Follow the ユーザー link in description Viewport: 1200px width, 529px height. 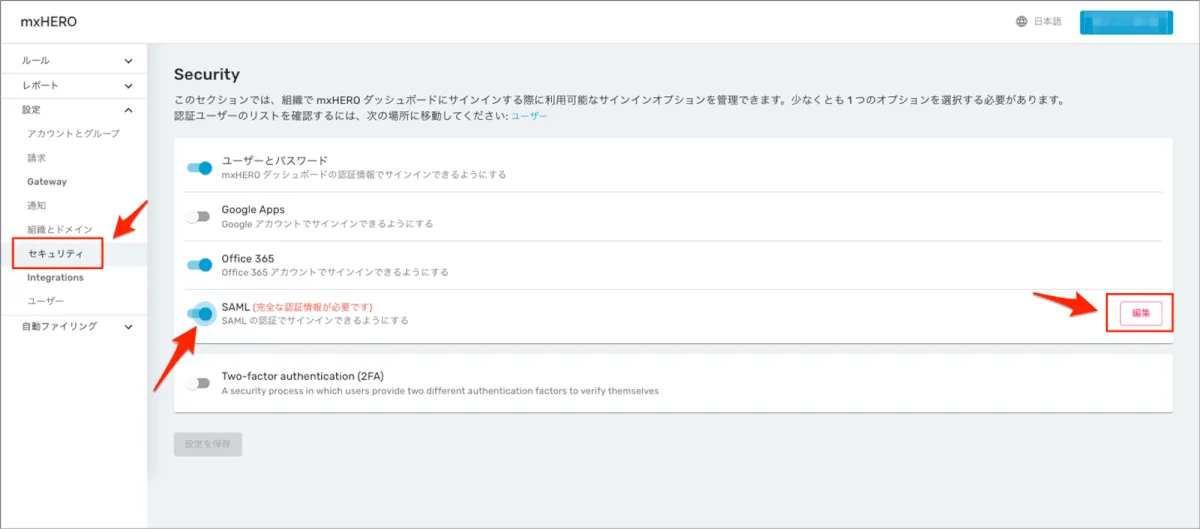point(529,117)
